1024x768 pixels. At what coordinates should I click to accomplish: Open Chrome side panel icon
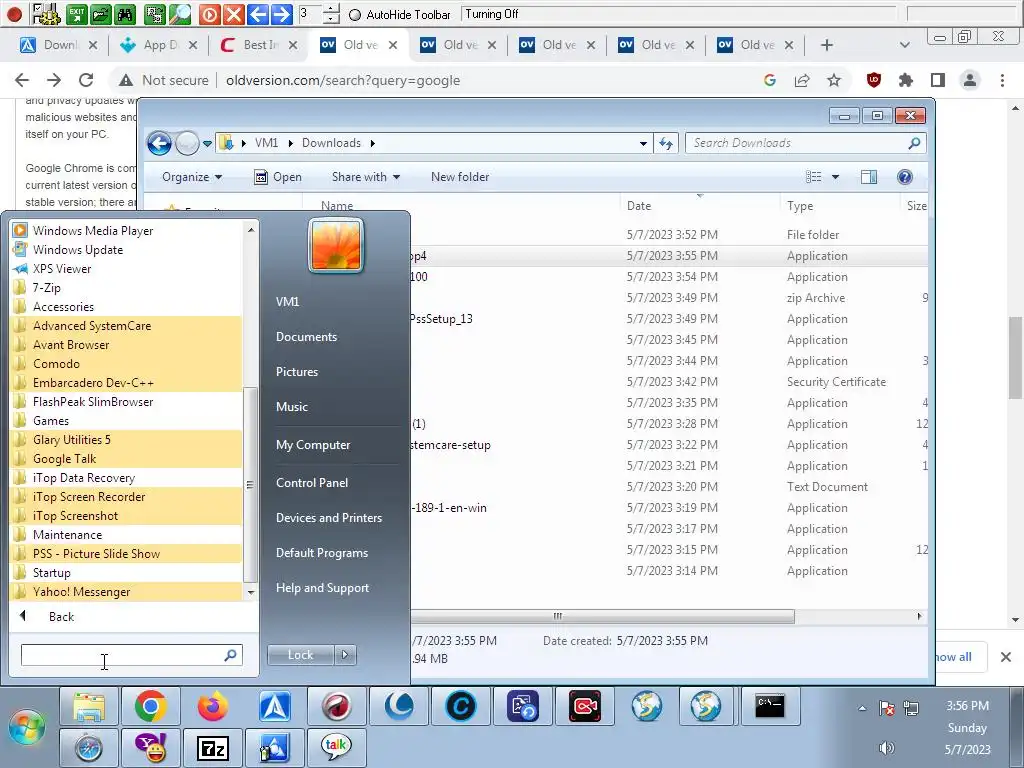pos(938,80)
